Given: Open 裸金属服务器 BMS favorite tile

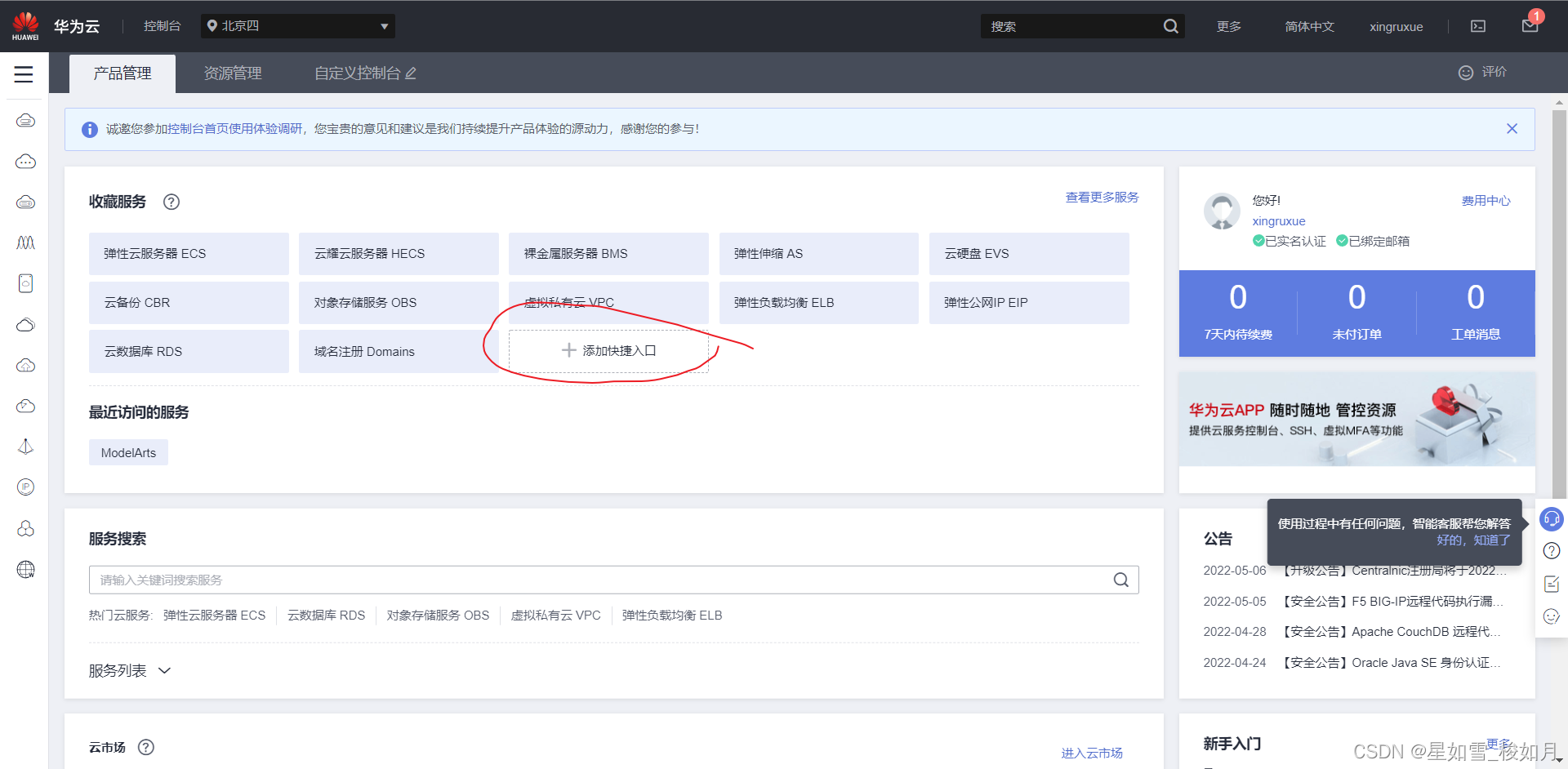Looking at the screenshot, I should tap(608, 254).
